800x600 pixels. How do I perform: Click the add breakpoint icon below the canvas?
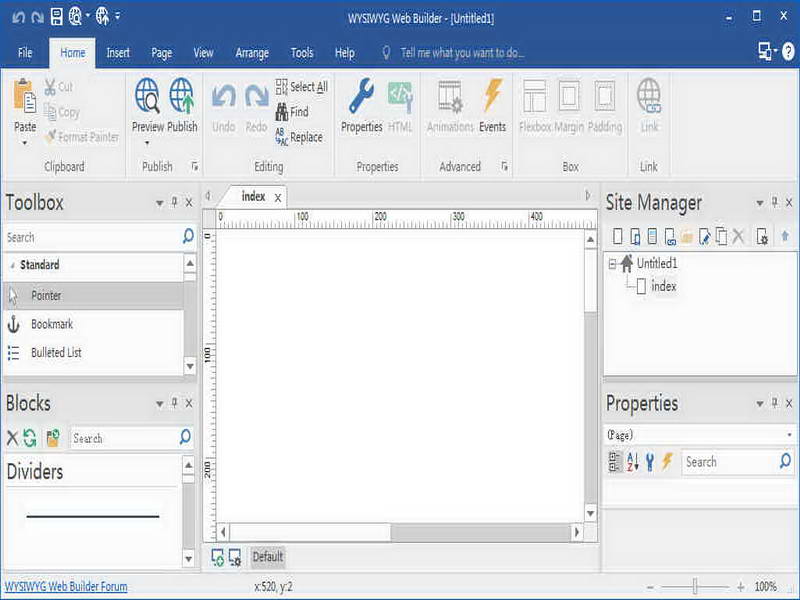(217, 557)
